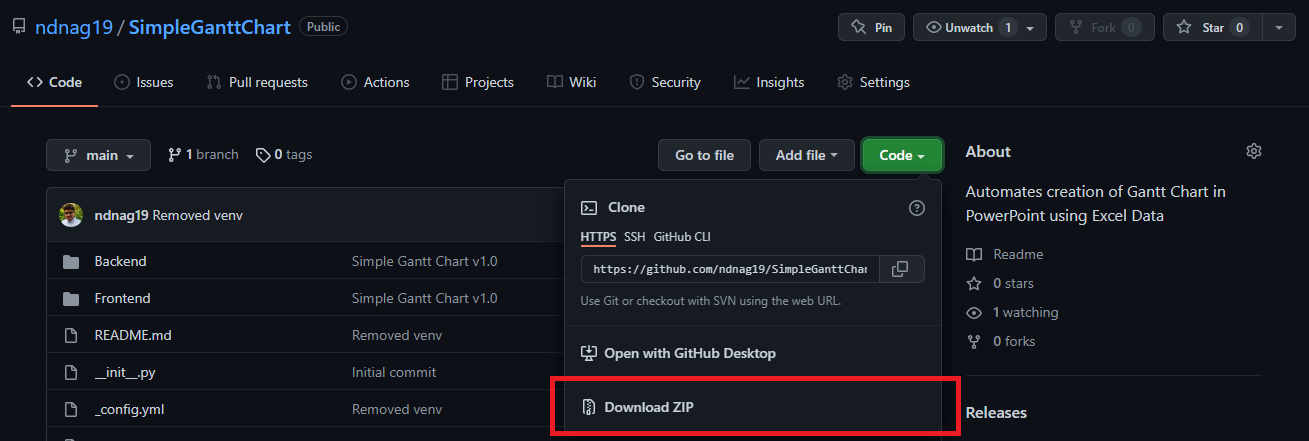Click the repository icon beside ndnag19
1309x441 pixels.
[20, 27]
